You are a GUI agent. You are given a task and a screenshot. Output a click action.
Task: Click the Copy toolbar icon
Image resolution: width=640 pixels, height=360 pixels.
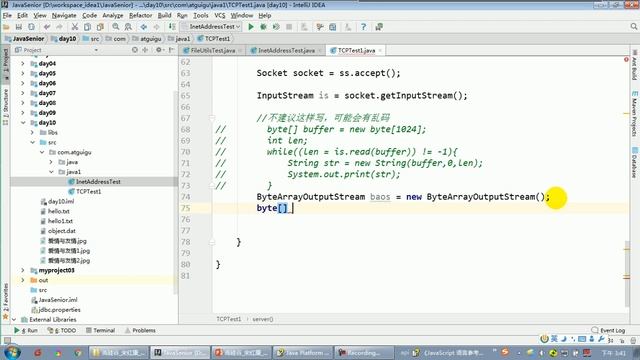(x=87, y=27)
